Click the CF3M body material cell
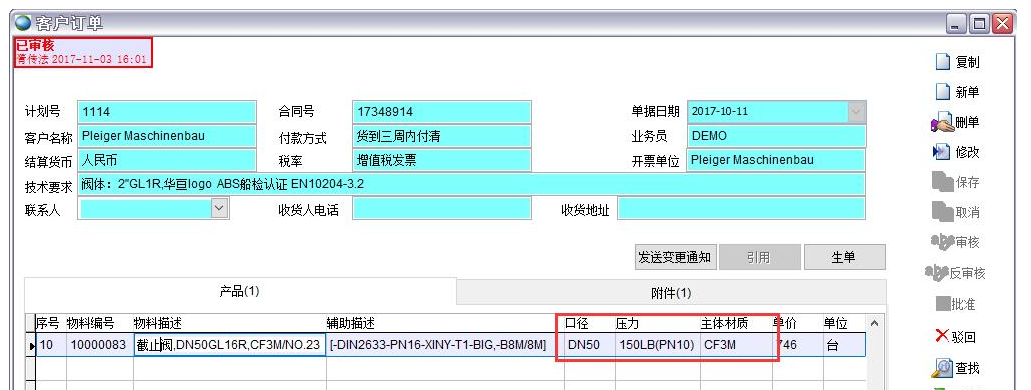 pyautogui.click(x=736, y=345)
